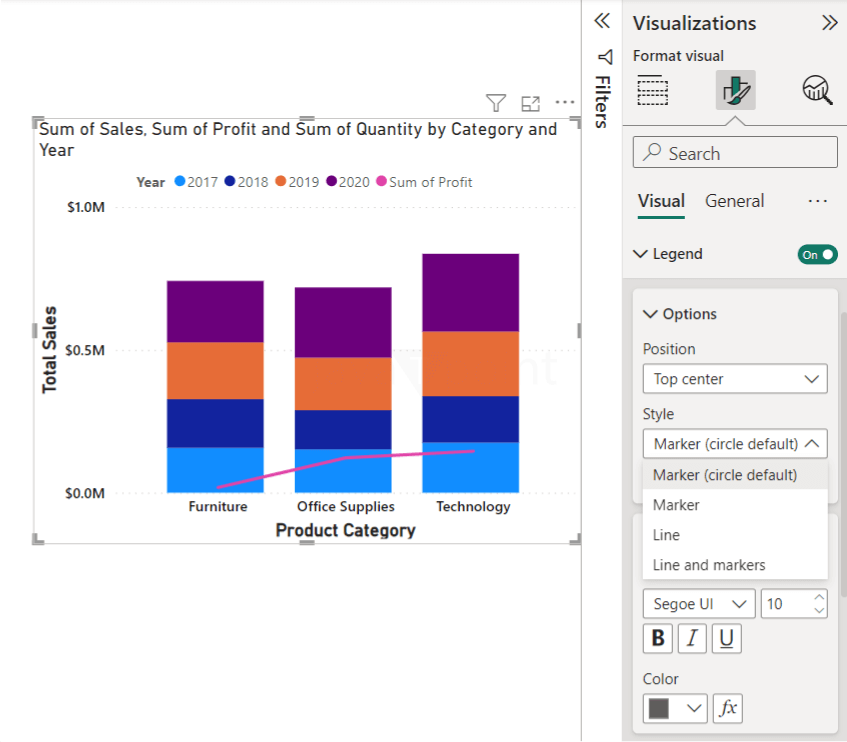This screenshot has height=742, width=847.
Task: Collapse the Visualizations pane
Action: pyautogui.click(x=829, y=23)
